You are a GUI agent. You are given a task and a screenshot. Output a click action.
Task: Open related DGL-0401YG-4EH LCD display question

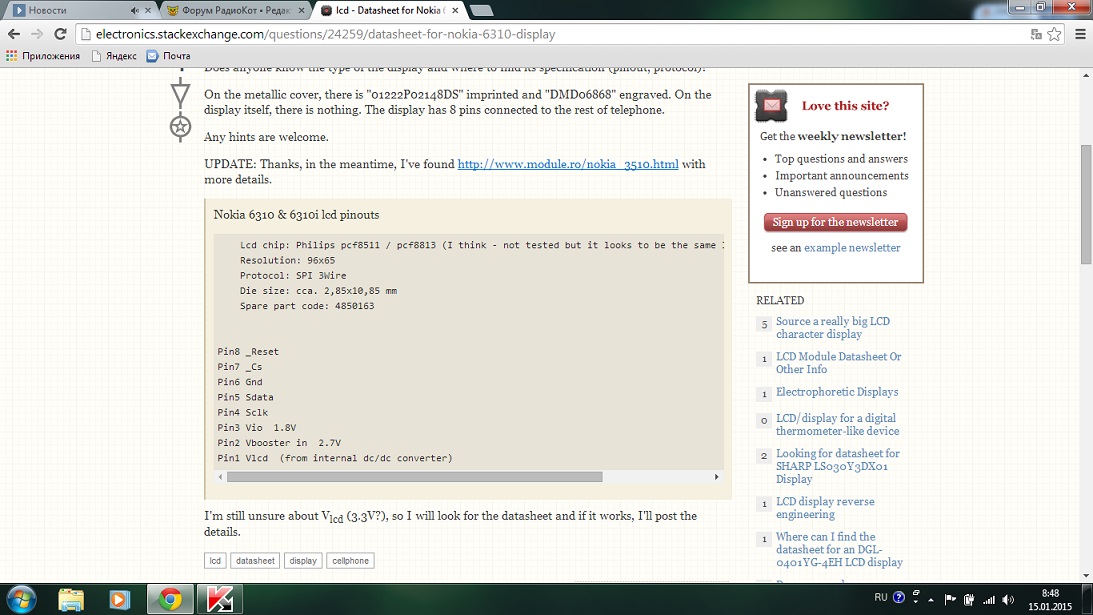click(x=839, y=549)
